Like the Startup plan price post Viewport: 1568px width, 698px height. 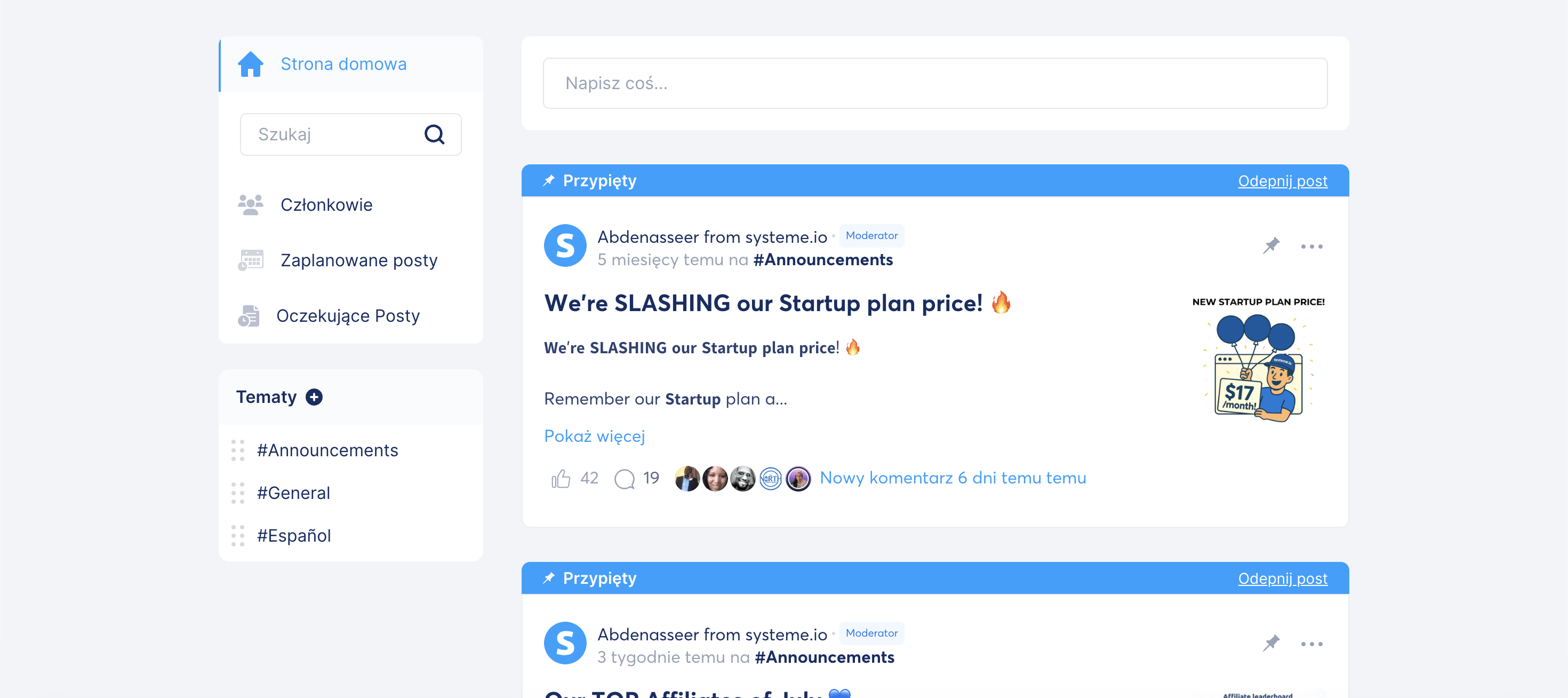click(x=560, y=479)
